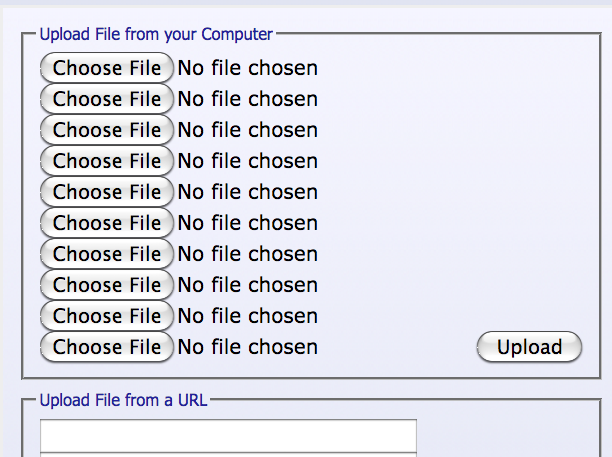
Task: Click the fifth row's No file chosen label
Action: [x=247, y=192]
